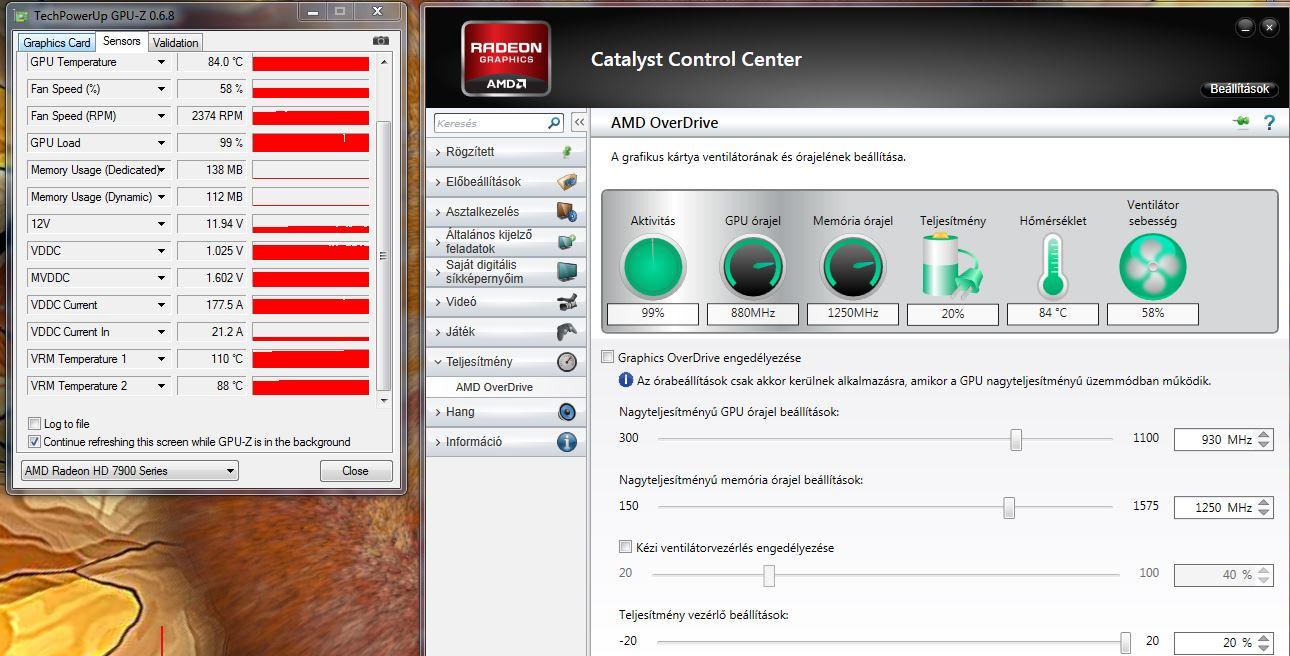
Task: Click the green pin icon beside help
Action: point(1243,122)
